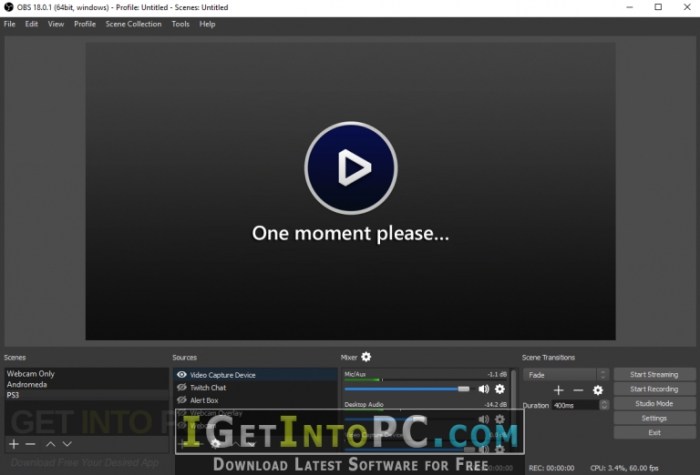
Task: Open the Help menu
Action: [207, 24]
